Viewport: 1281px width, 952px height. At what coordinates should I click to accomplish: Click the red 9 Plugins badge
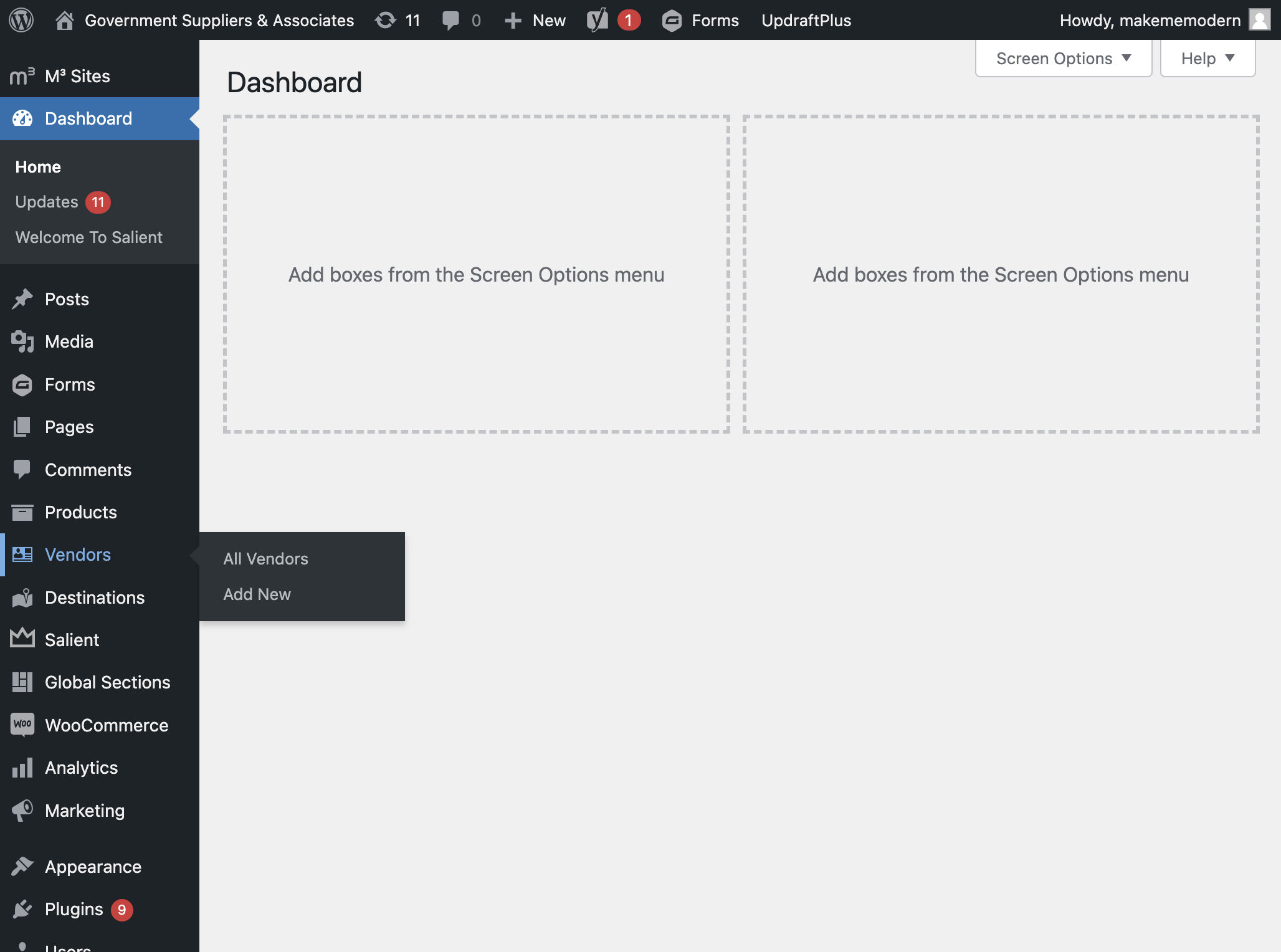[122, 910]
